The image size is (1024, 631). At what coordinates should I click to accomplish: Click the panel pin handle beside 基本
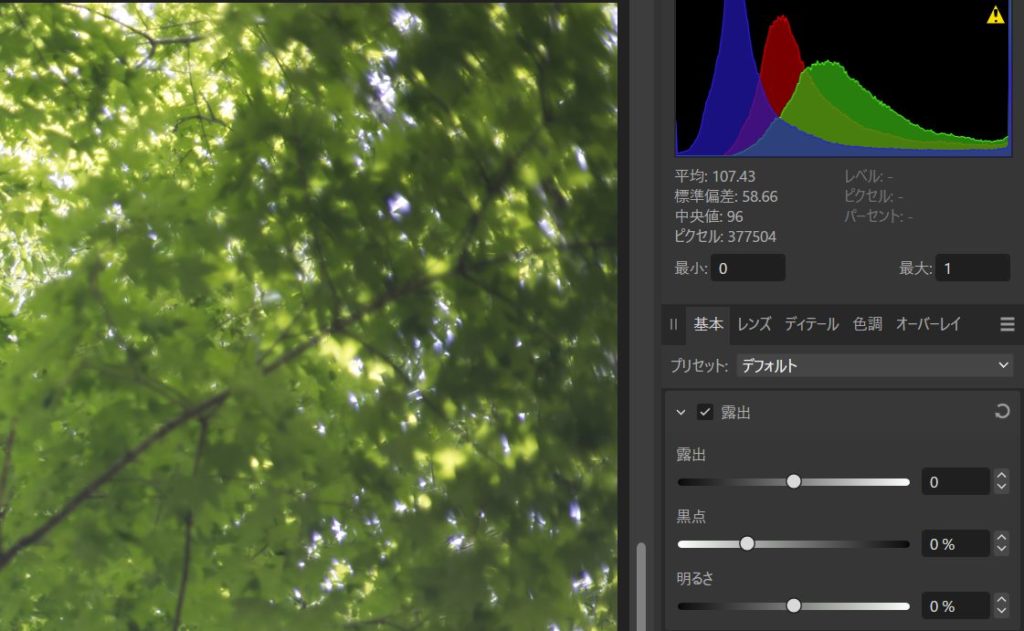[x=673, y=324]
